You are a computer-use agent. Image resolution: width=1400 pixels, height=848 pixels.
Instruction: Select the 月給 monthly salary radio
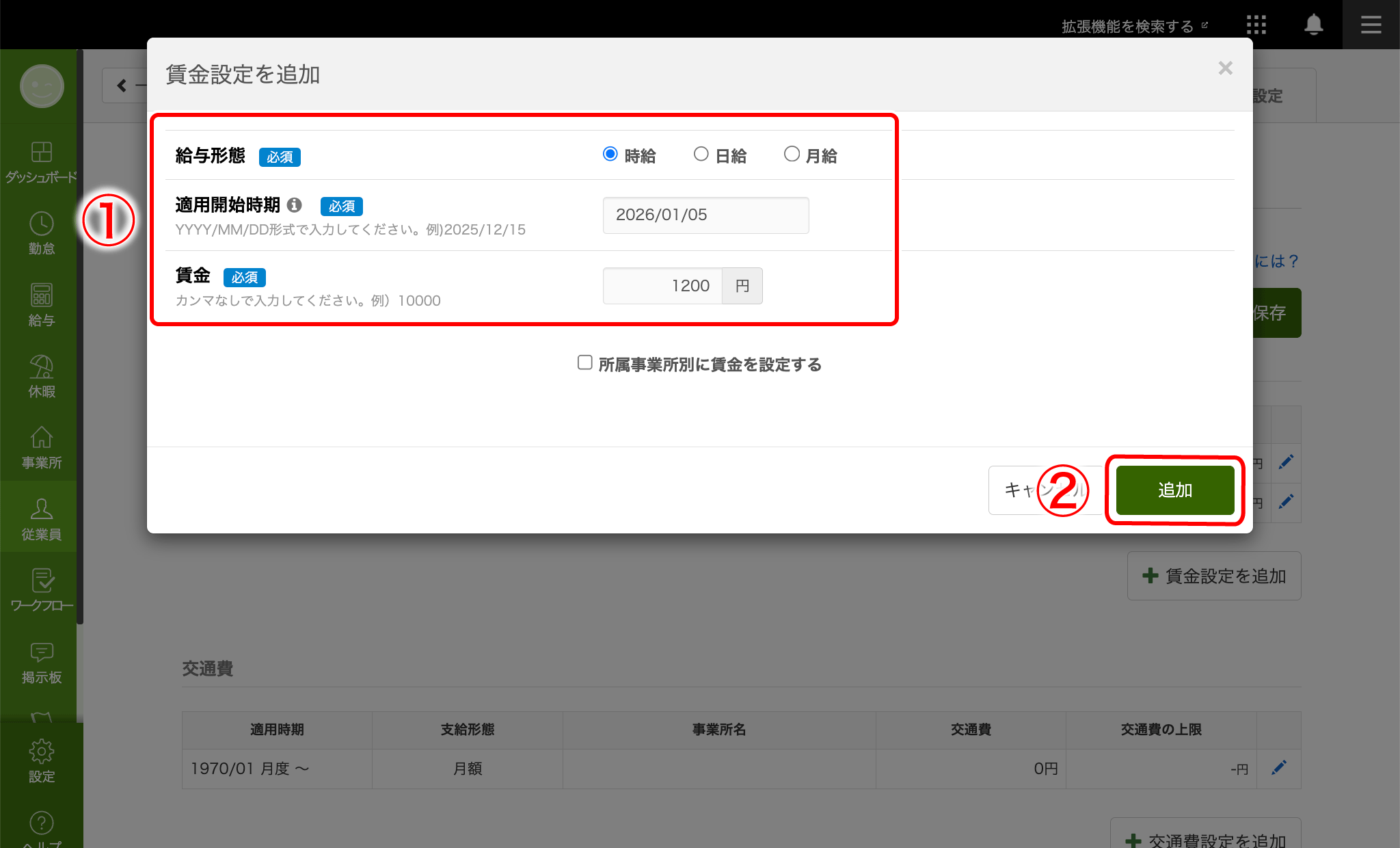(792, 155)
